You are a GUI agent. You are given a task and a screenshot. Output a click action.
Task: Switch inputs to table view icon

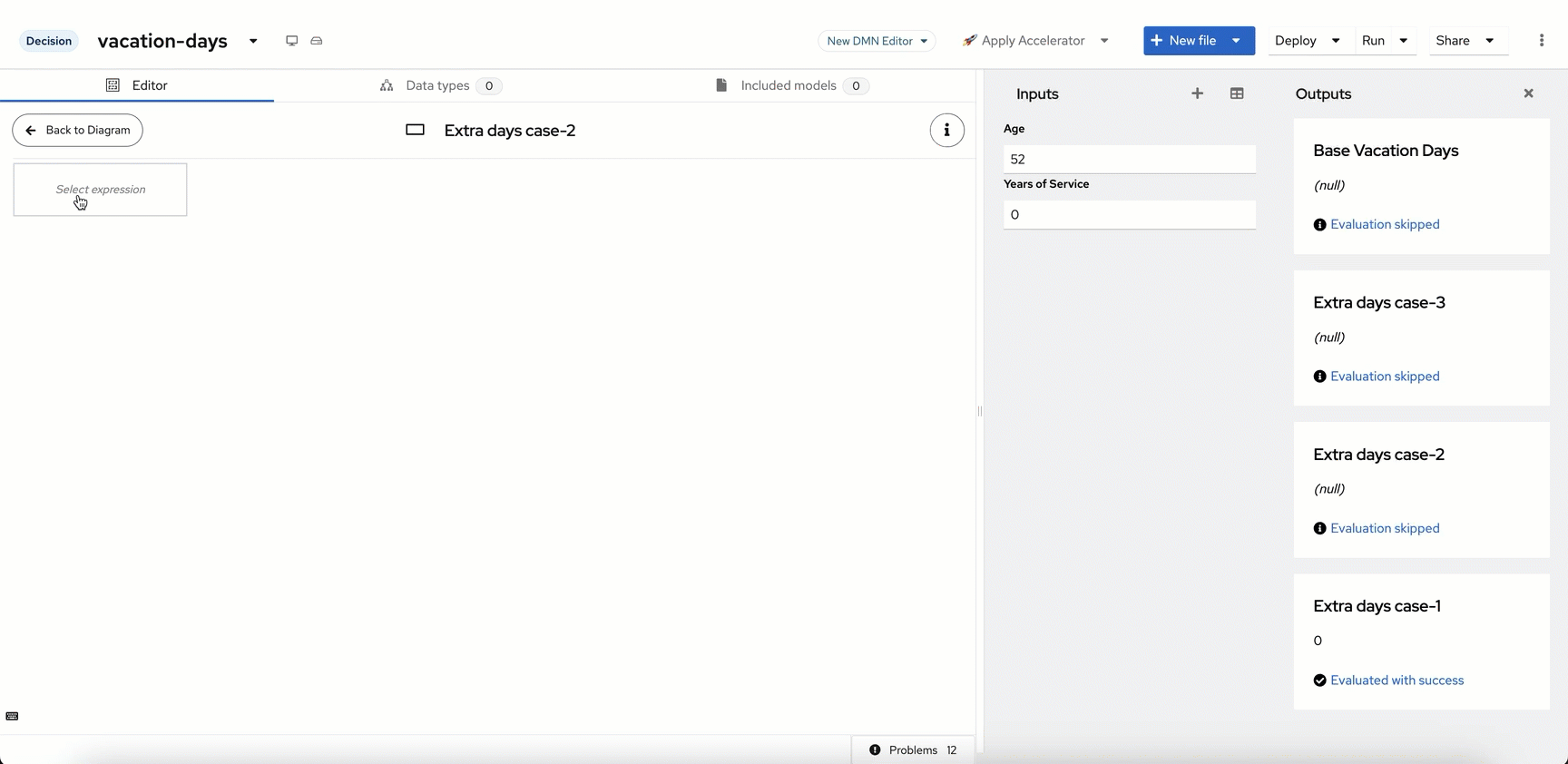coord(1237,93)
